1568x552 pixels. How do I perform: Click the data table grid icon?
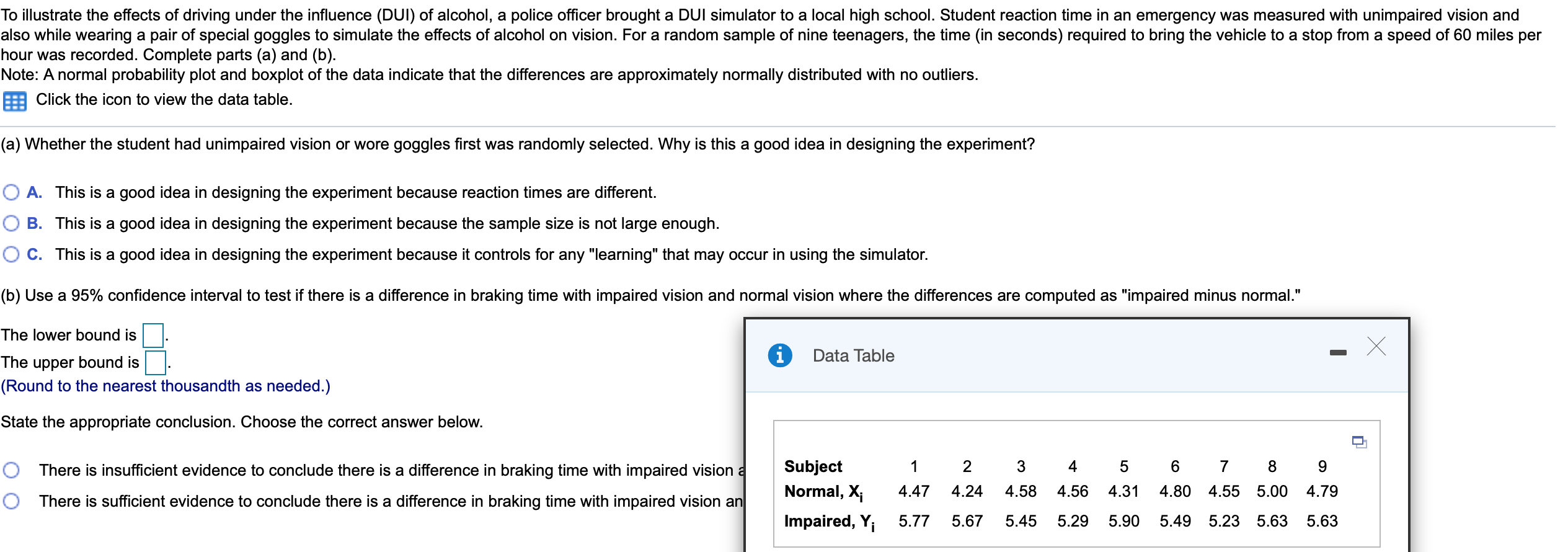[14, 101]
